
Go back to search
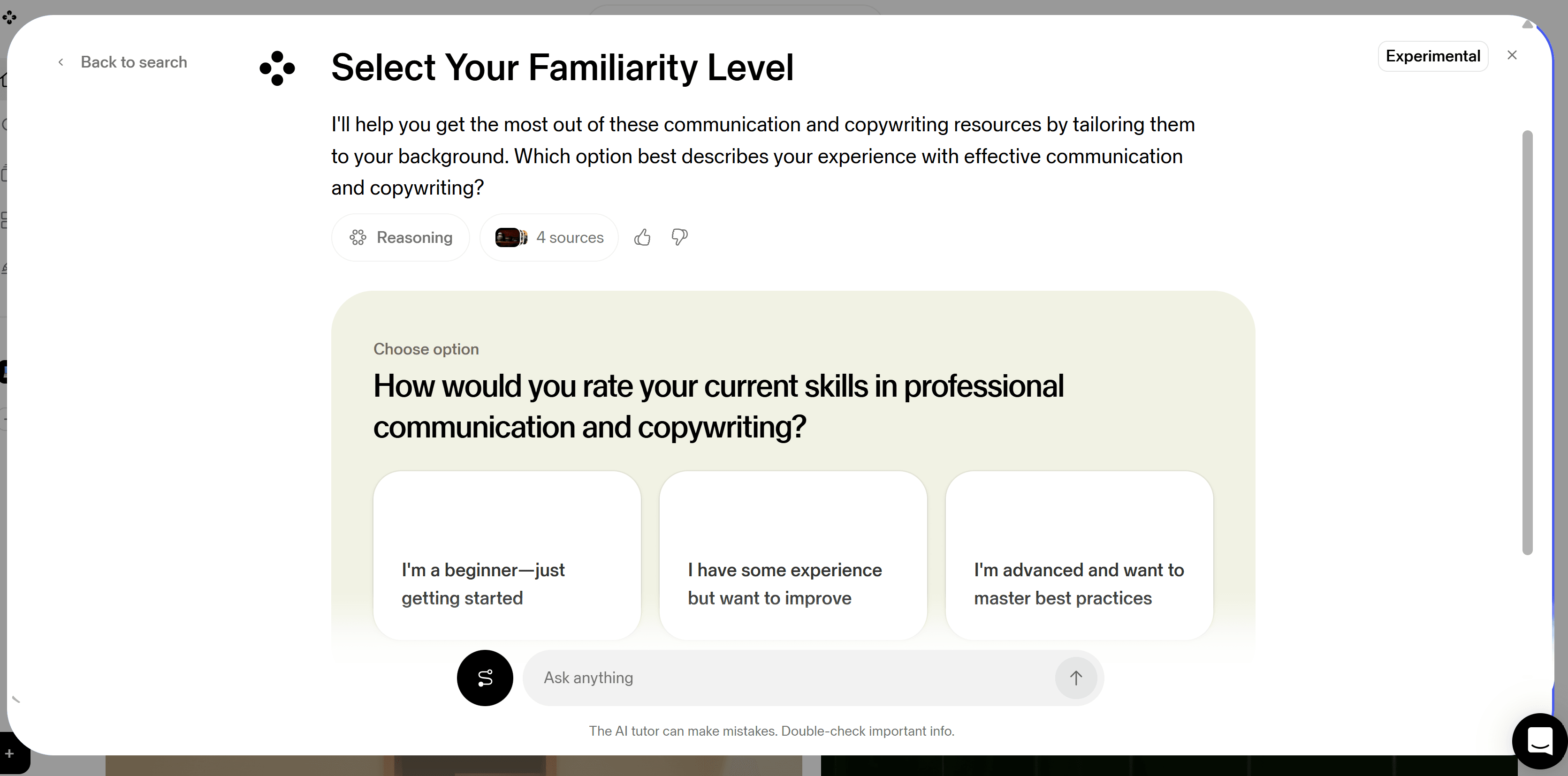[133, 62]
